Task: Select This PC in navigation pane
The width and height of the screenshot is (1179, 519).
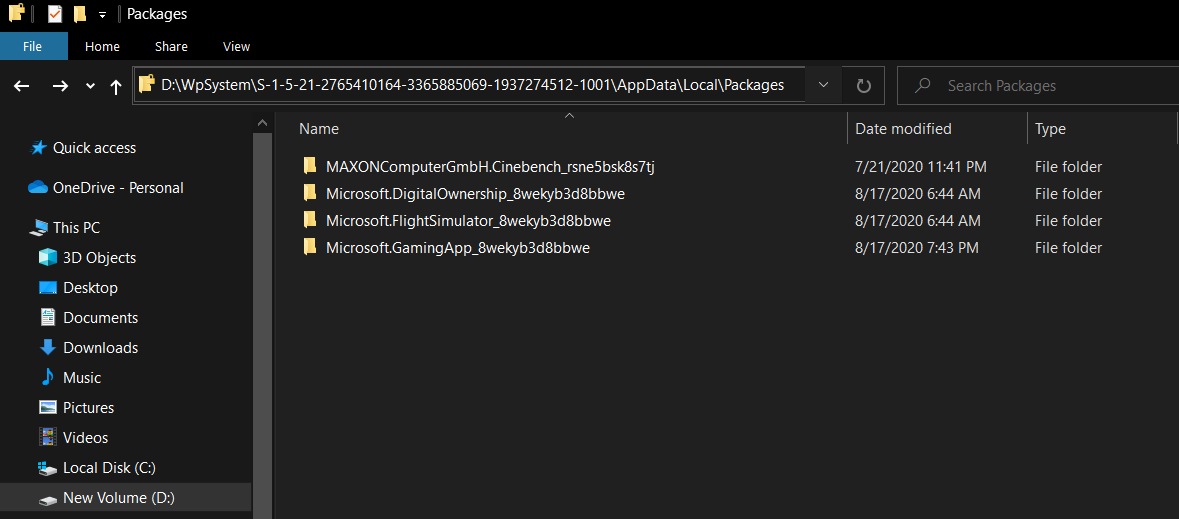Action: (x=76, y=227)
